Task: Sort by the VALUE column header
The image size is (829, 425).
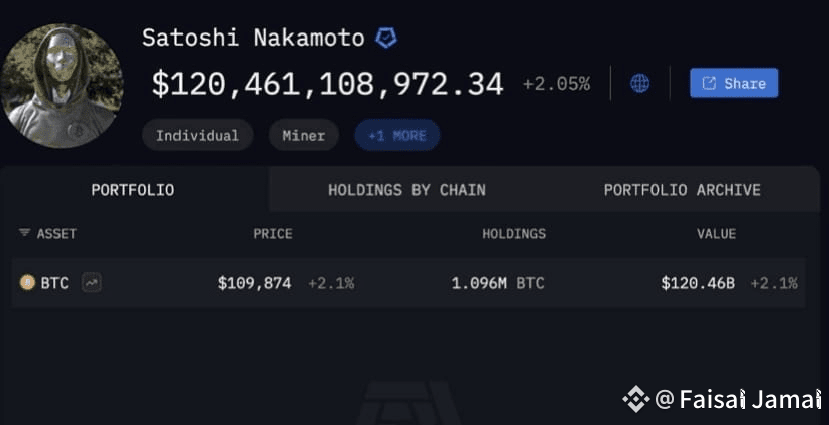Action: click(x=716, y=234)
